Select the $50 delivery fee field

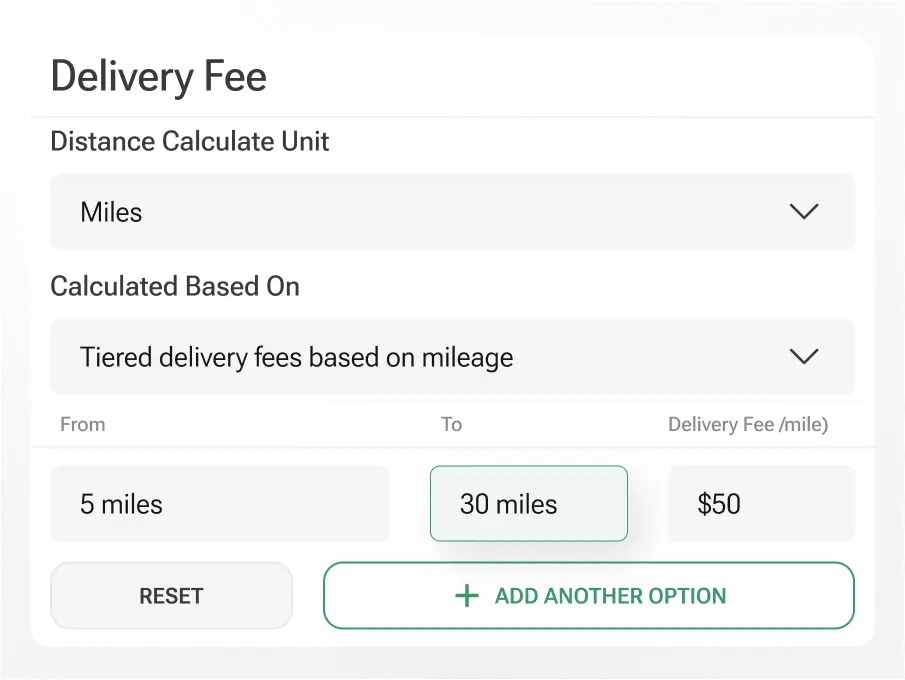pos(761,504)
